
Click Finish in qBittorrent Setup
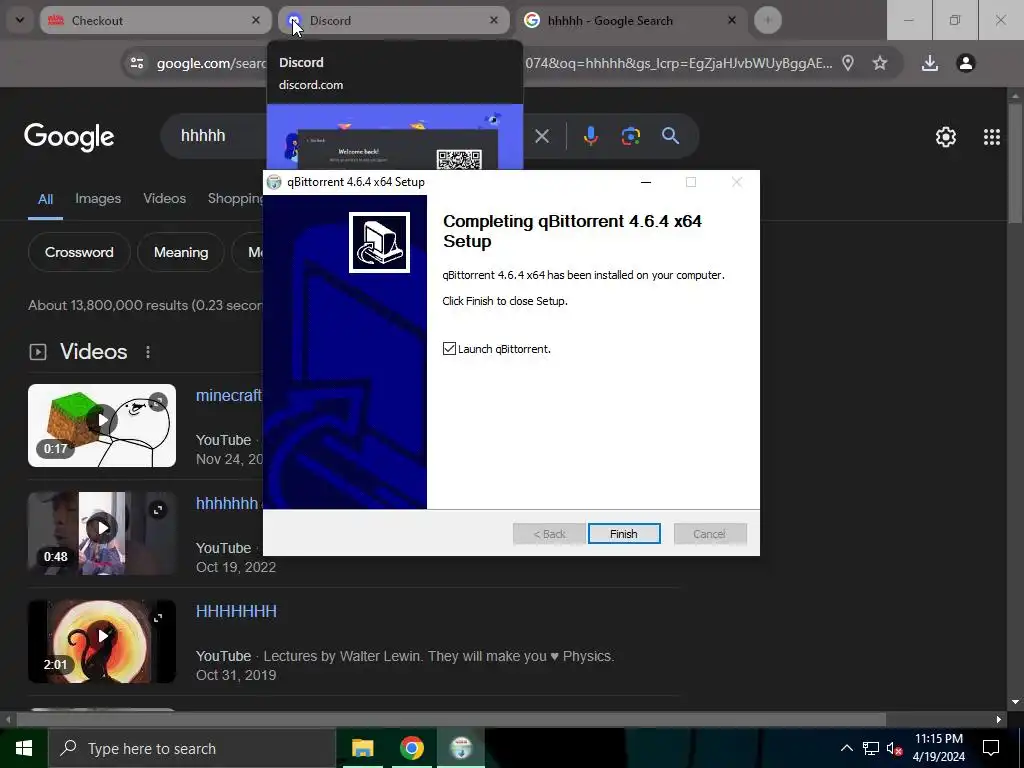click(624, 534)
